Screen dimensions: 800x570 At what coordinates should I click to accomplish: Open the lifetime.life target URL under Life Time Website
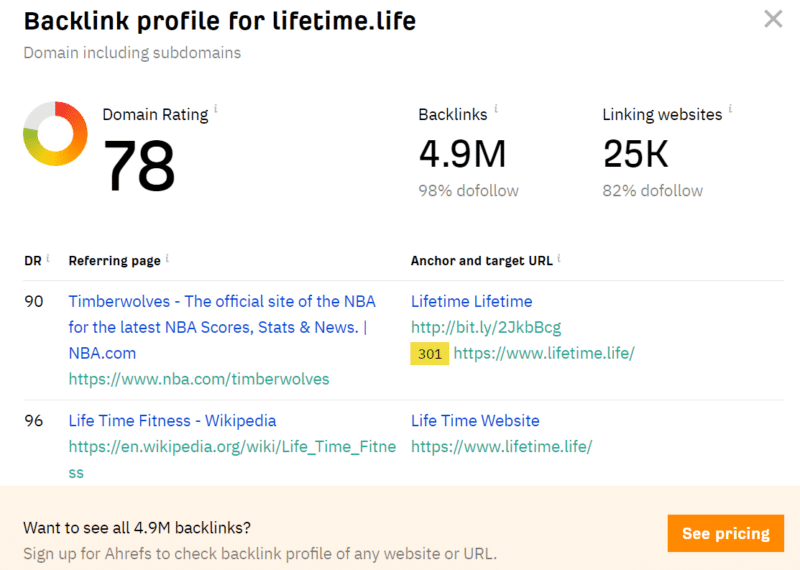(x=502, y=447)
